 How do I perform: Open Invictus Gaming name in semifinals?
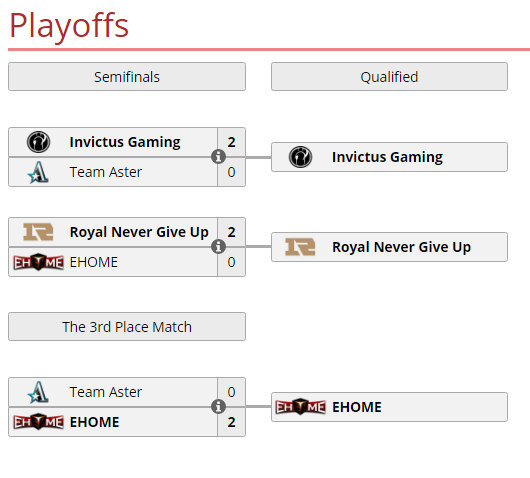125,142
